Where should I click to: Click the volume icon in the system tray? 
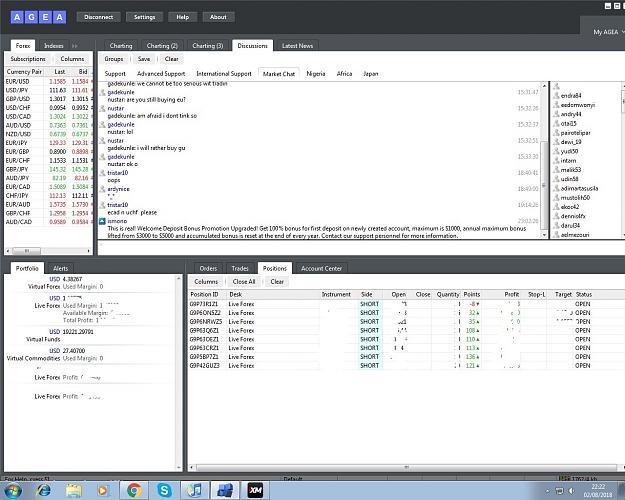click(x=572, y=490)
